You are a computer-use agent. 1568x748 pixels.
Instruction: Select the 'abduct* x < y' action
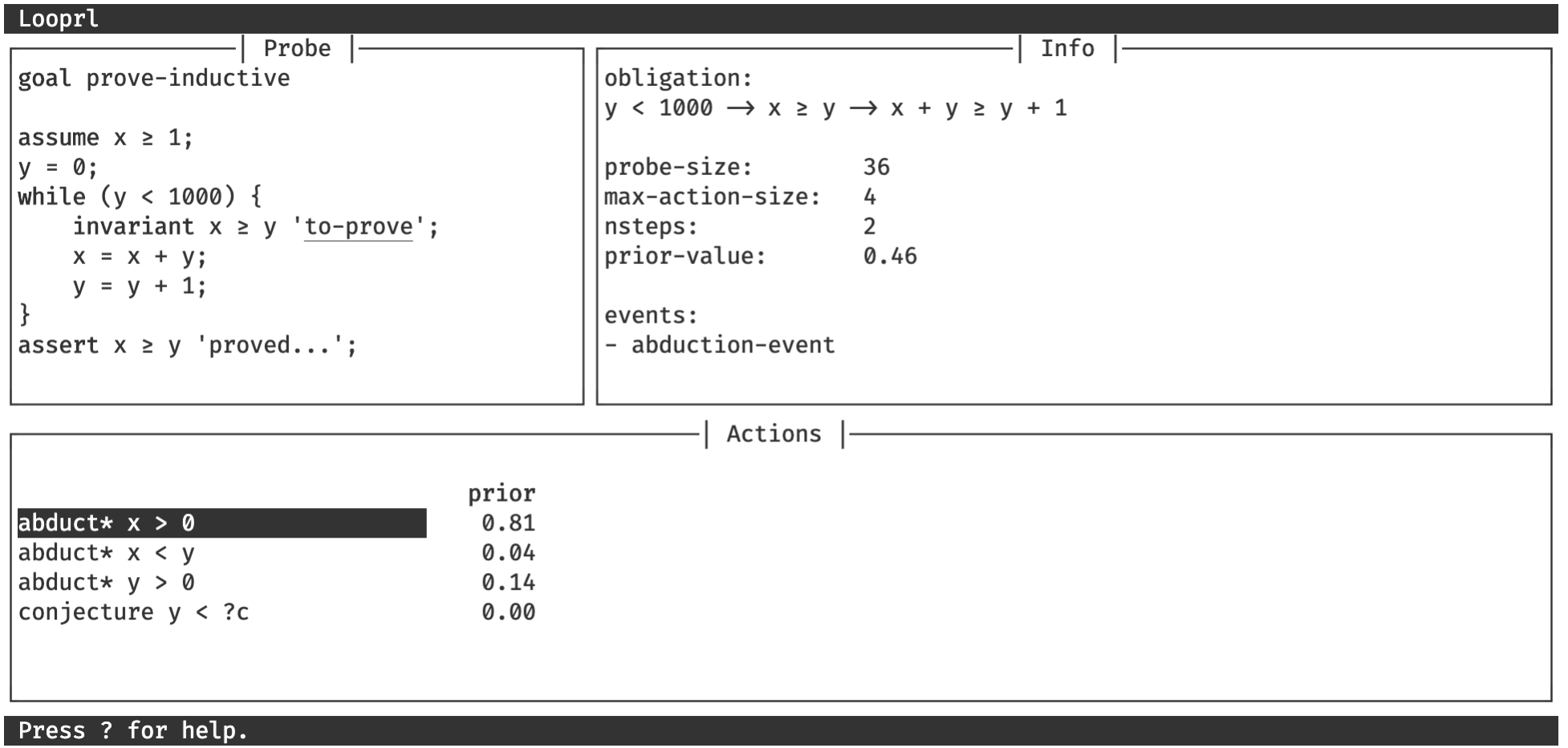107,553
